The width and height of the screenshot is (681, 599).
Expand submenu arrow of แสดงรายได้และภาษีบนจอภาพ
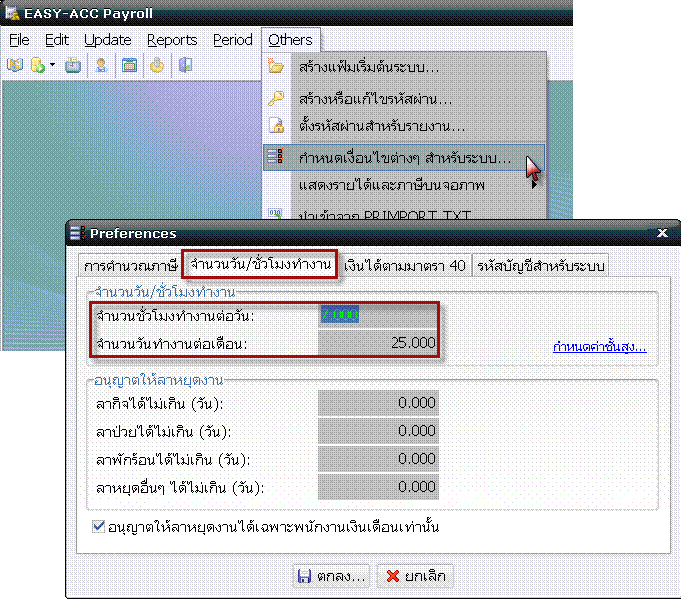(535, 185)
